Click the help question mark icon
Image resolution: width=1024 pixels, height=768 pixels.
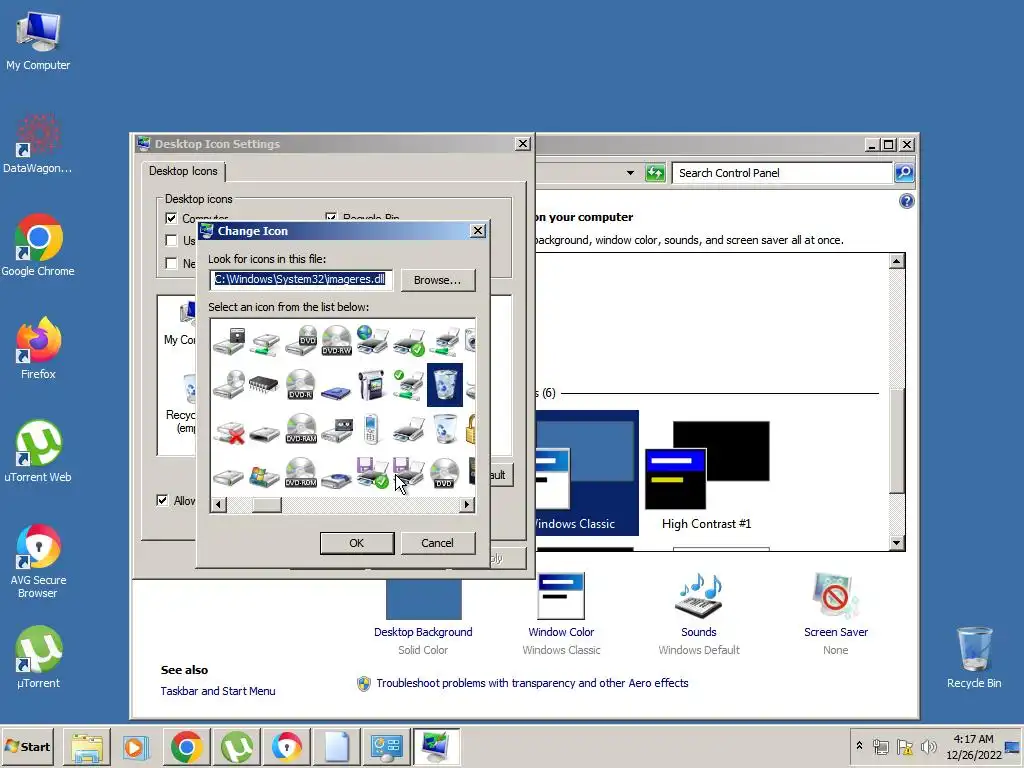(x=906, y=201)
